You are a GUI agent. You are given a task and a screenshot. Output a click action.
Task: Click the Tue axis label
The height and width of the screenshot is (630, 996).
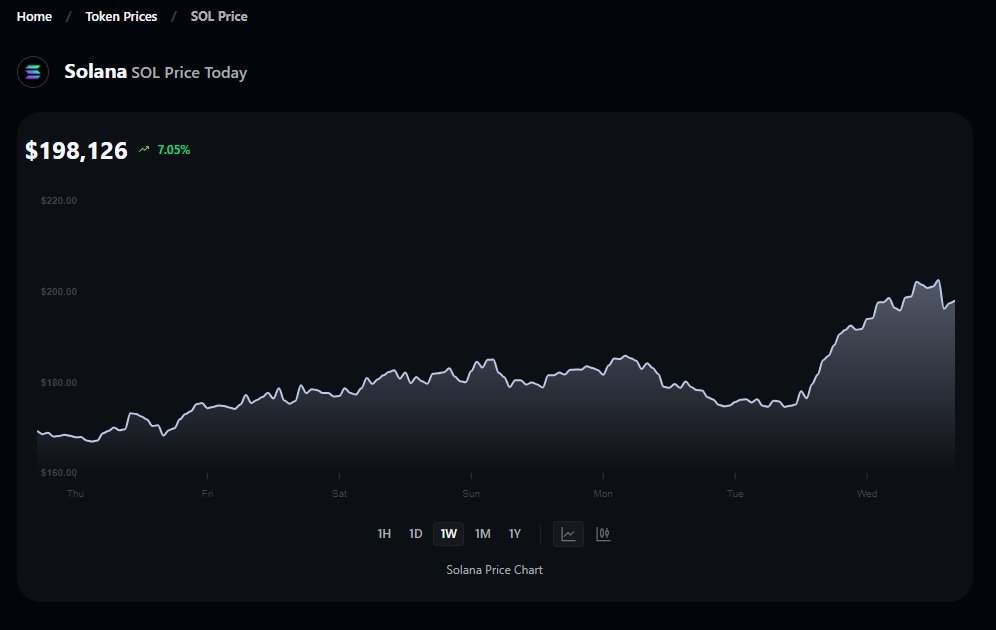[x=735, y=493]
